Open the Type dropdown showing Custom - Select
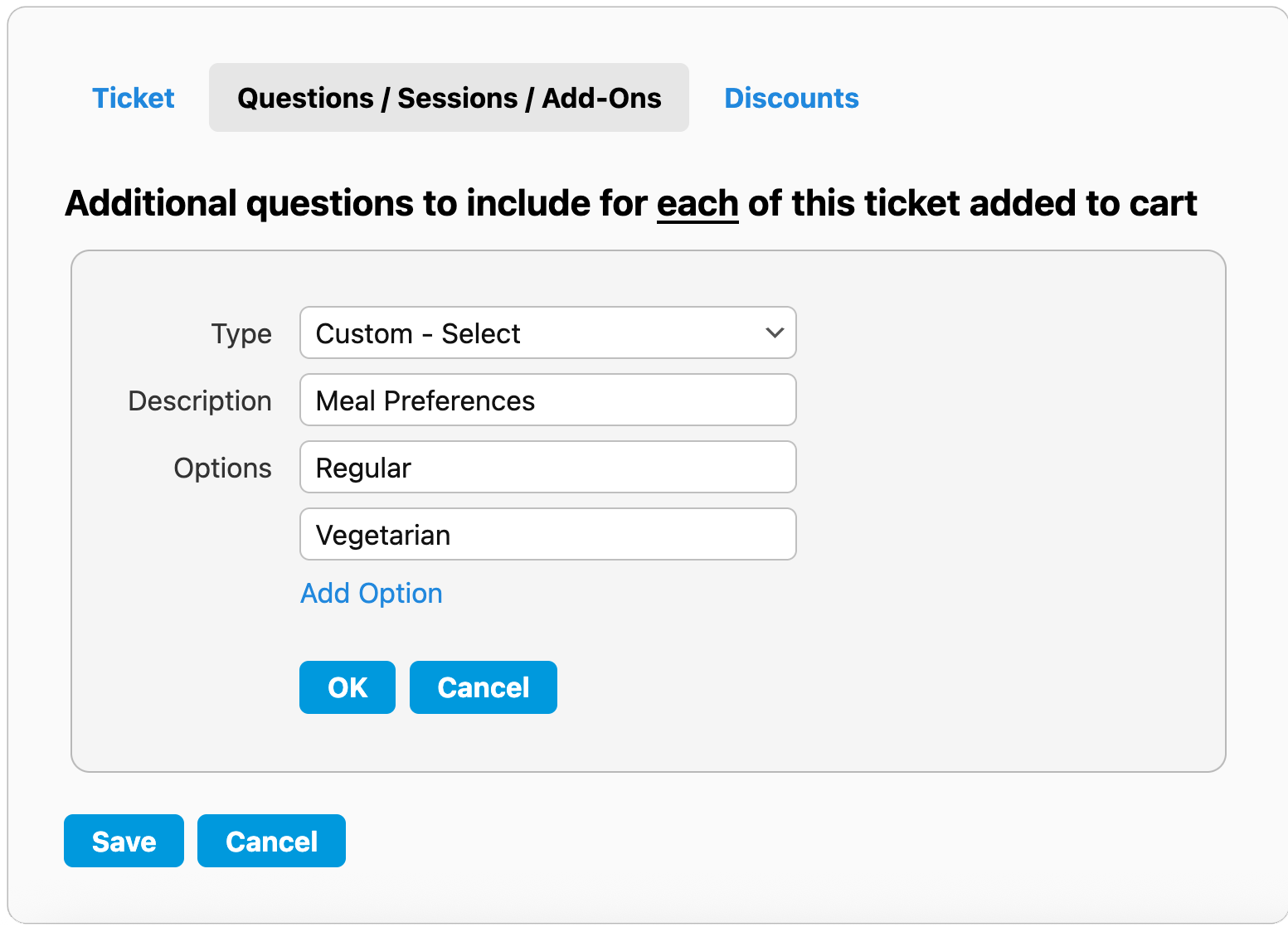 click(x=531, y=333)
